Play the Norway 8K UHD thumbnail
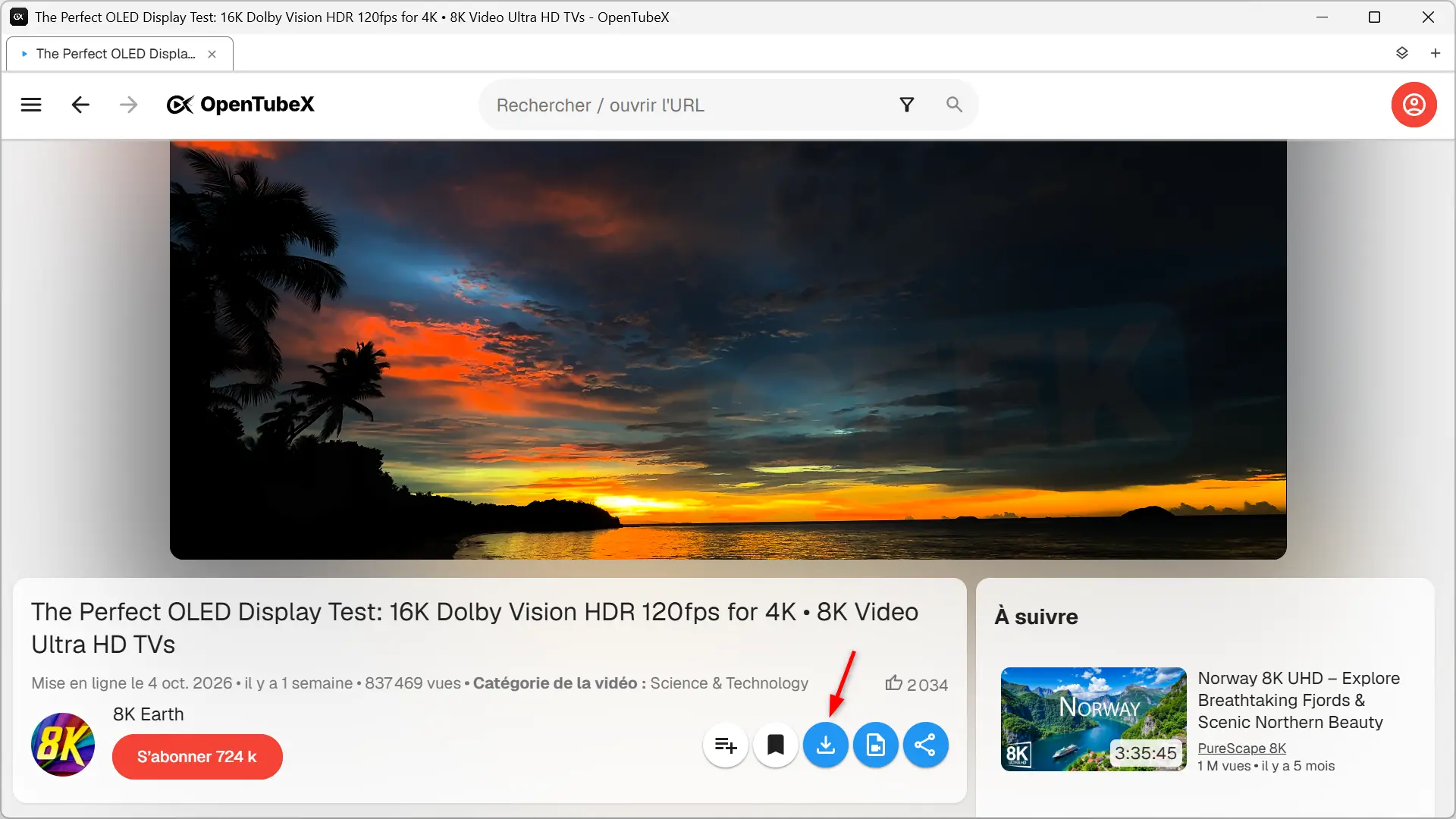Image resolution: width=1456 pixels, height=819 pixels. [x=1094, y=719]
